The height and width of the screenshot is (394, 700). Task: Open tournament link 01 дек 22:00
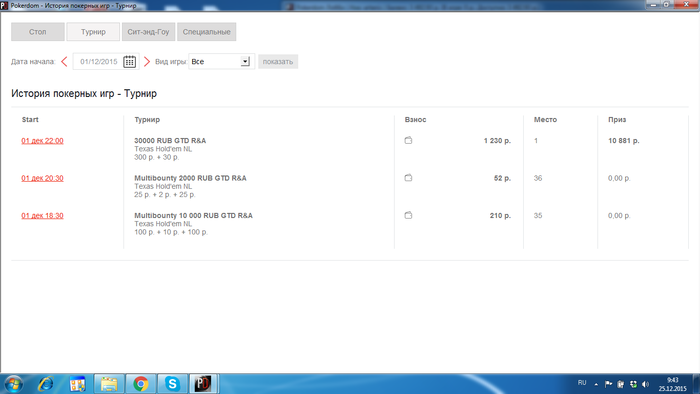pyautogui.click(x=42, y=141)
